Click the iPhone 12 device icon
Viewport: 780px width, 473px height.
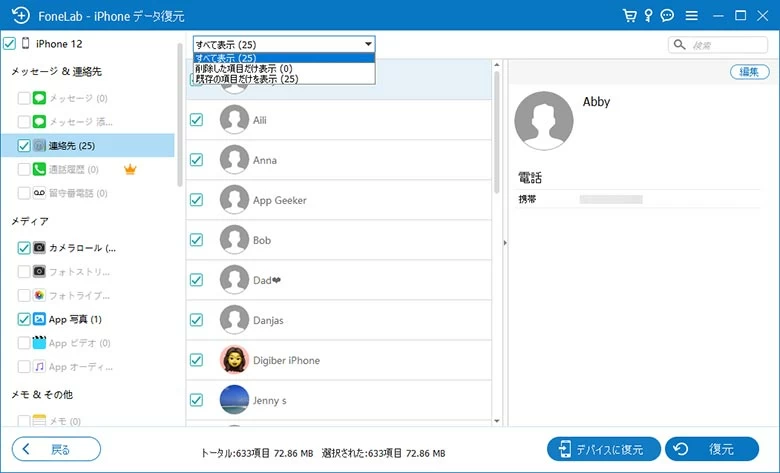[x=25, y=43]
